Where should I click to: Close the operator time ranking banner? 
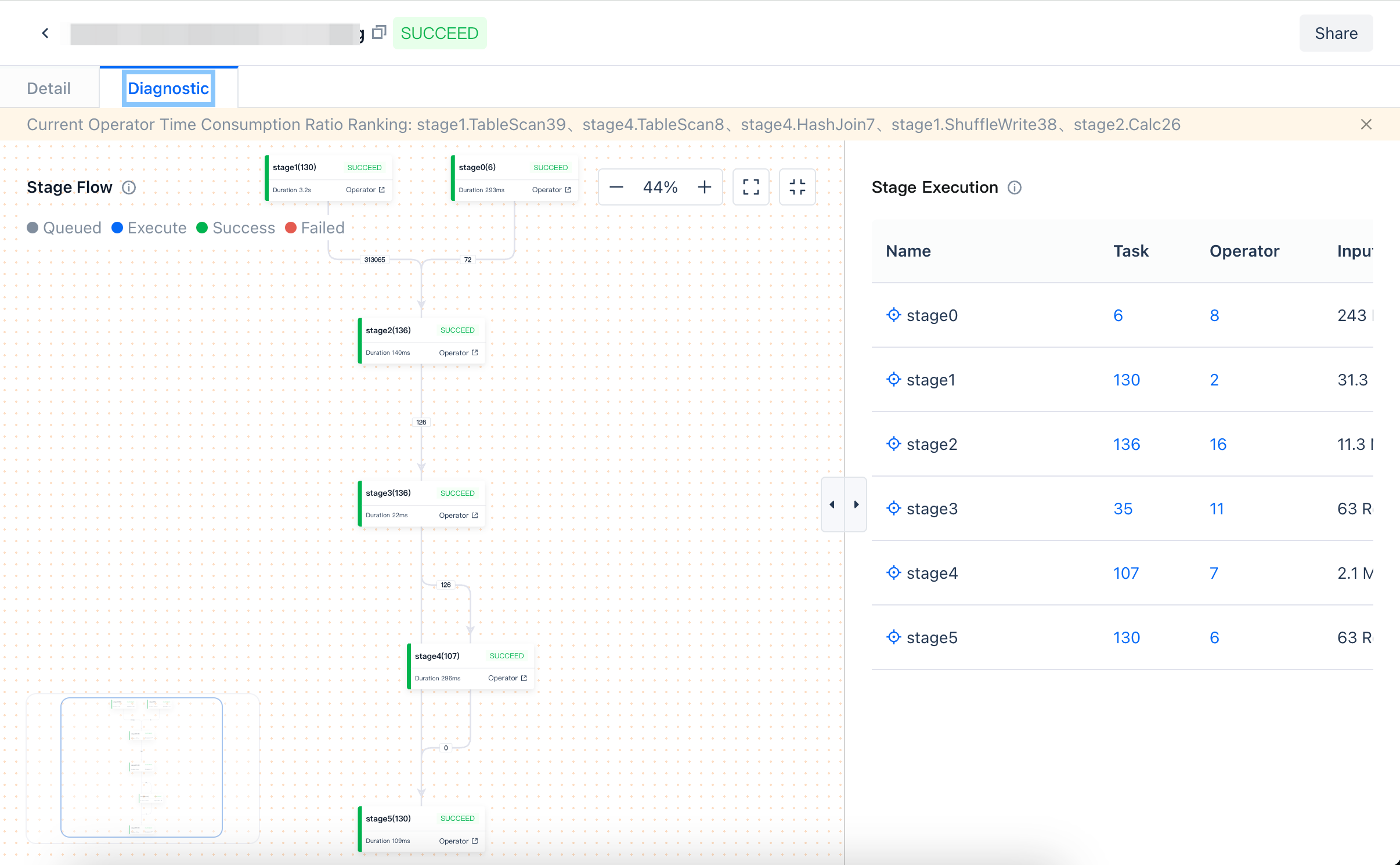pyautogui.click(x=1366, y=124)
